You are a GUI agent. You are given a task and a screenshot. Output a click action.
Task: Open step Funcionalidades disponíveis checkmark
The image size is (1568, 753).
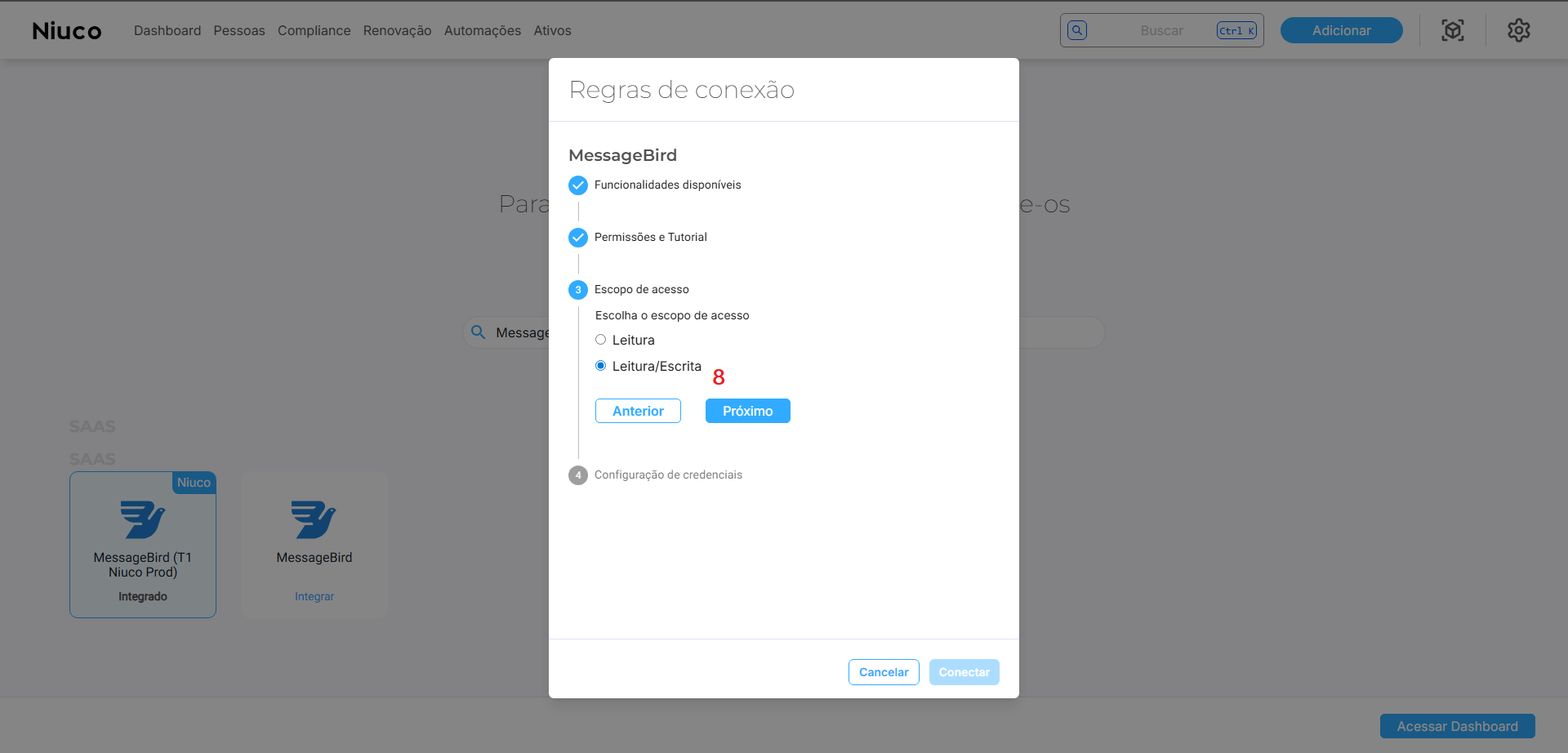click(578, 185)
